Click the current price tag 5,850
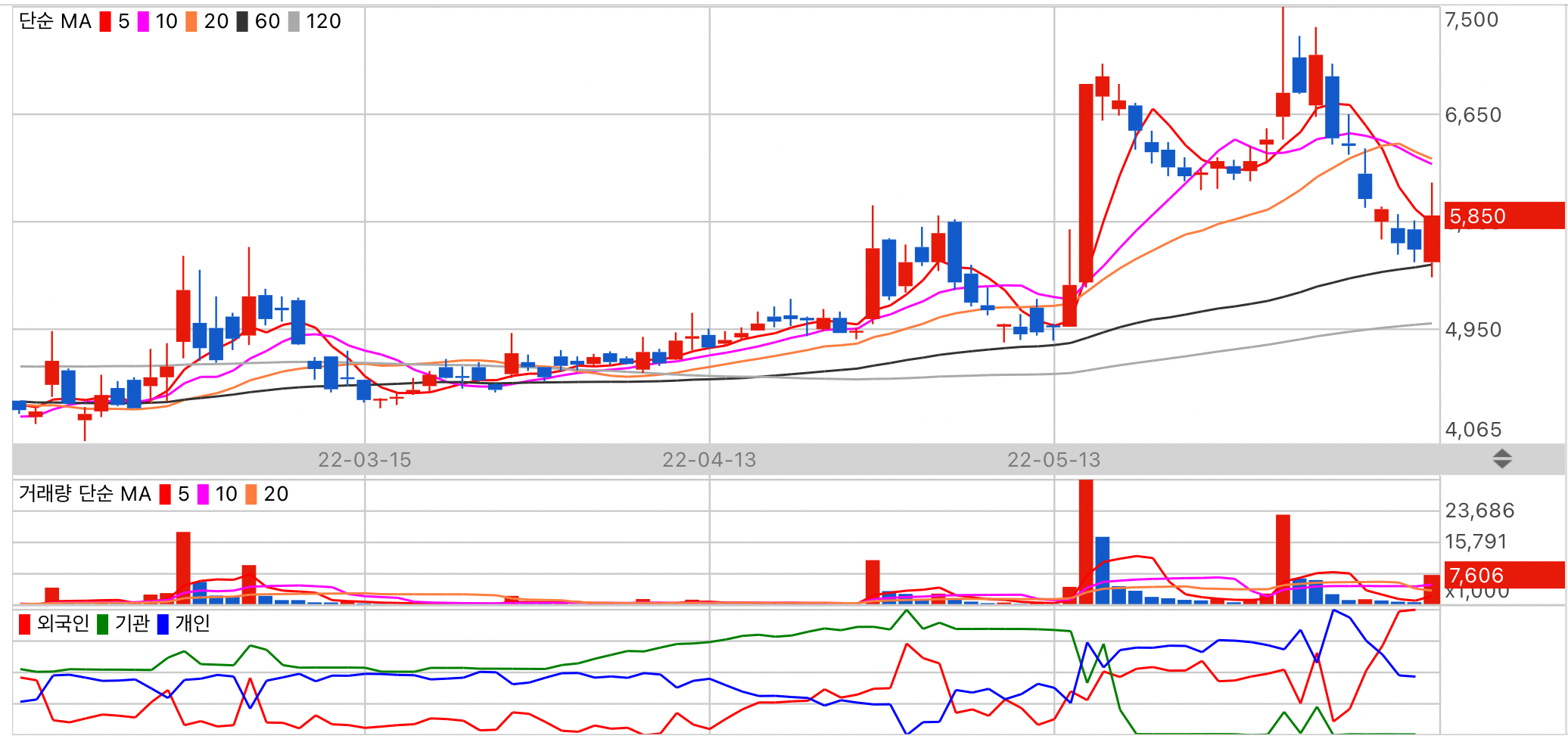The width and height of the screenshot is (1568, 742). pos(1504,216)
